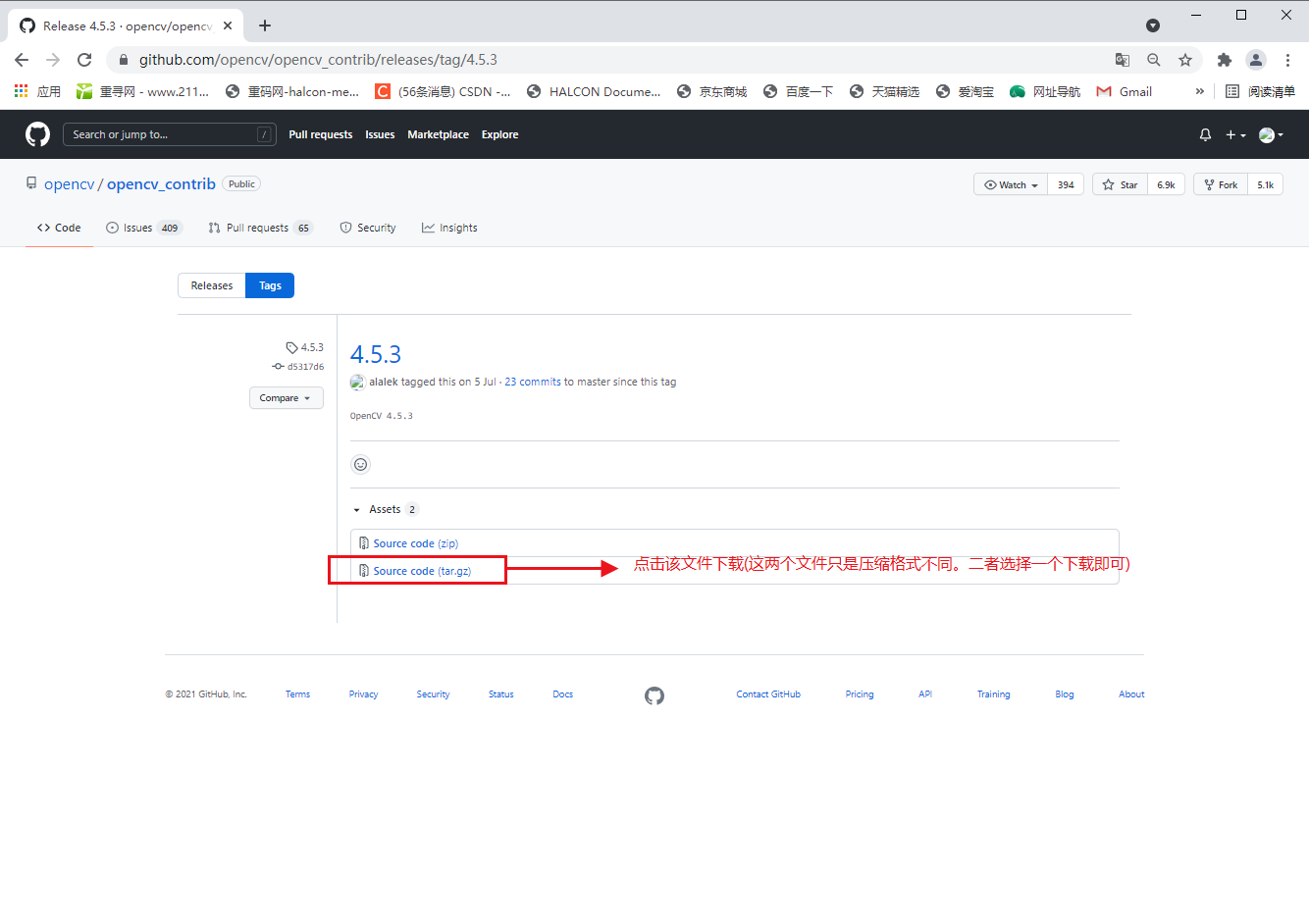Click the translate icon in the address bar
This screenshot has width=1309, height=924.
pyautogui.click(x=1122, y=60)
